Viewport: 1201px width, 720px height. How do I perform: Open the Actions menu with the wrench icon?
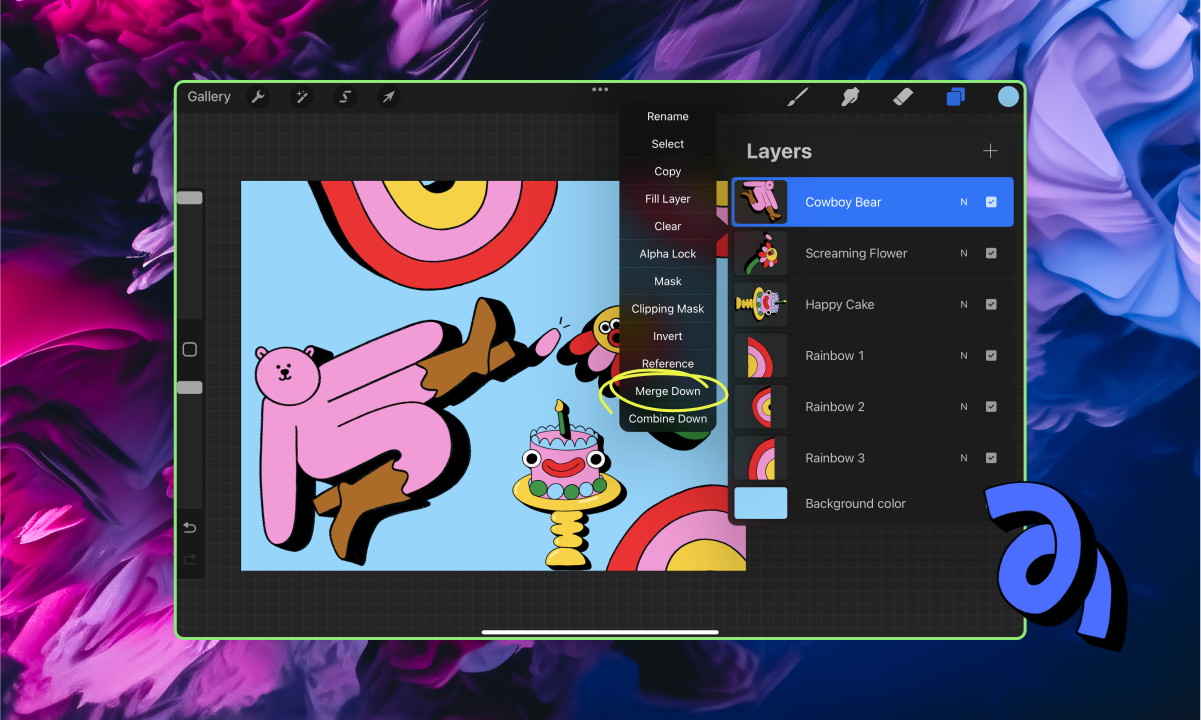click(x=258, y=96)
